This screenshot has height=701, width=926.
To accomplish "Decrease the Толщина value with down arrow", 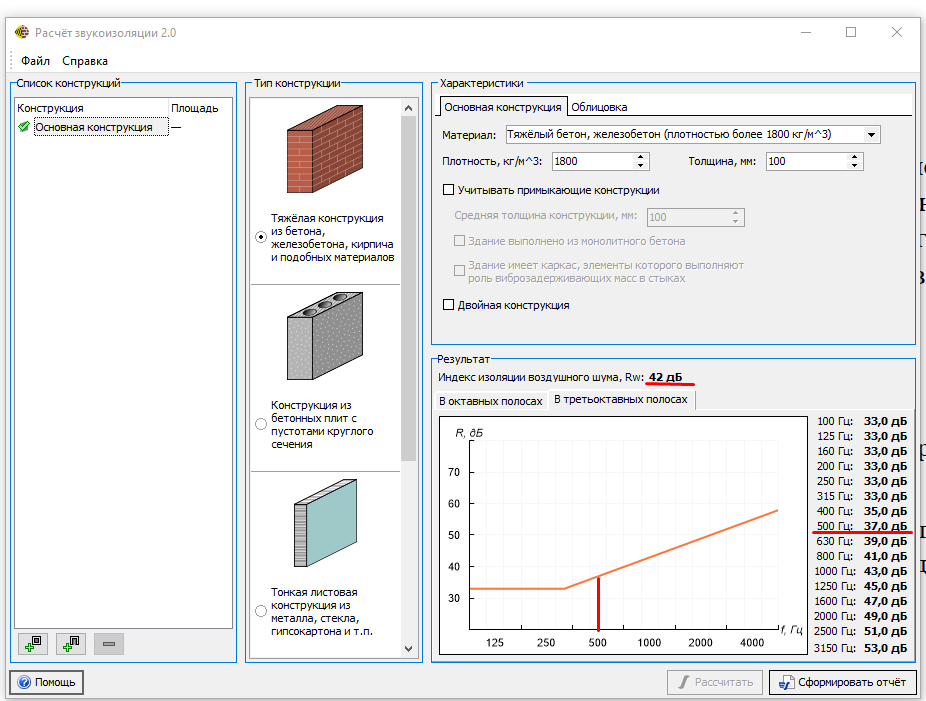I will (x=855, y=165).
